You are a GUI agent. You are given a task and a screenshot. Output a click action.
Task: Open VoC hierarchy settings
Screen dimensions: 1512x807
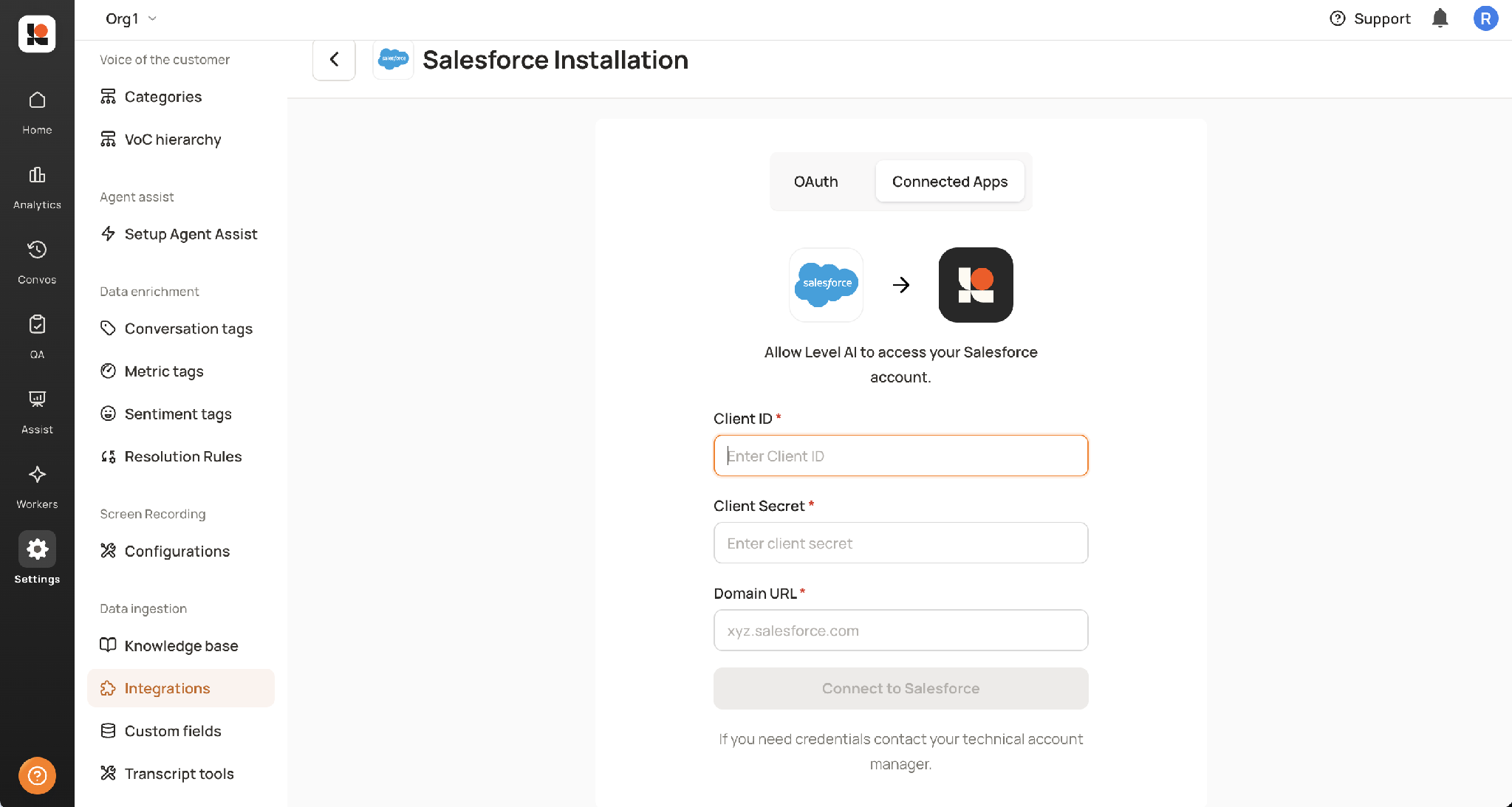tap(181, 140)
